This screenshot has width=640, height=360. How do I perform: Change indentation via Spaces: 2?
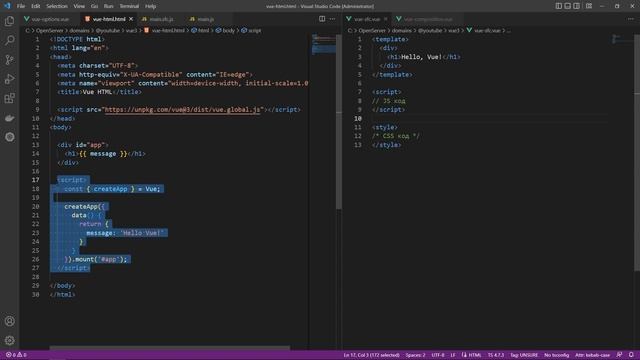[416, 355]
